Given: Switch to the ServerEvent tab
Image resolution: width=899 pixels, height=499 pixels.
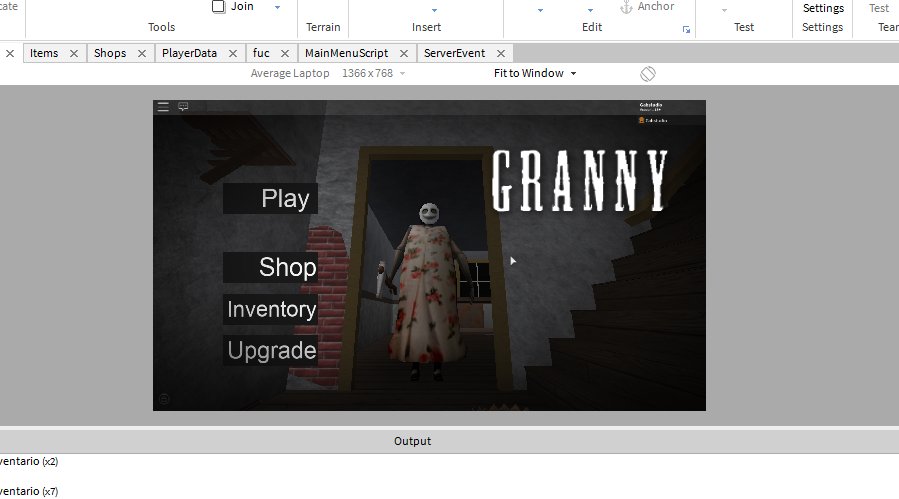Looking at the screenshot, I should [455, 53].
